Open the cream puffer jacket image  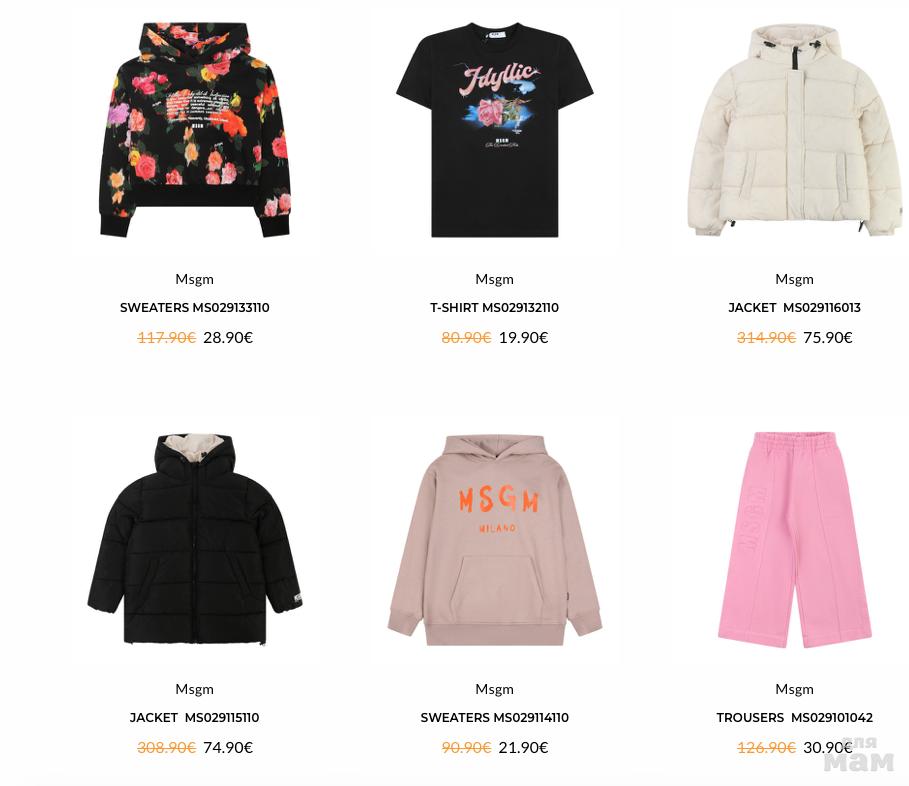(794, 130)
